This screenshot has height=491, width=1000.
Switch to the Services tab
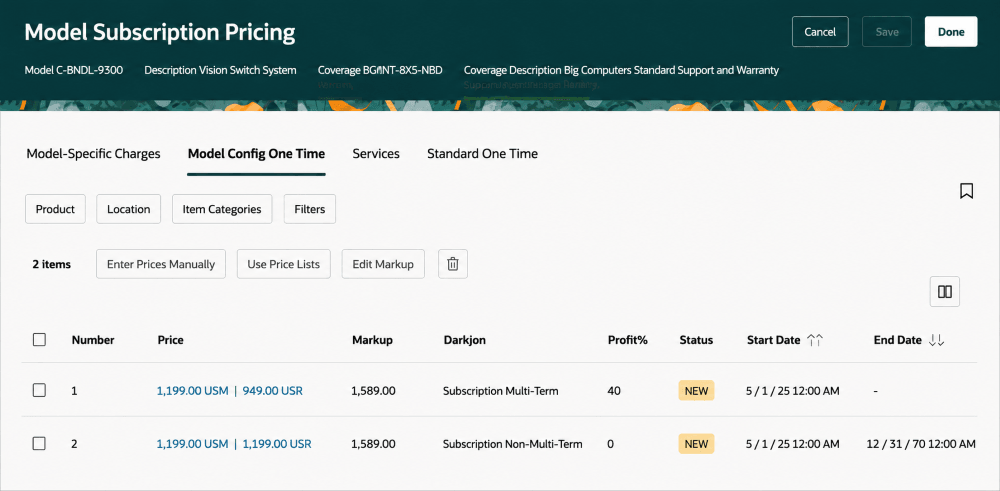[376, 154]
